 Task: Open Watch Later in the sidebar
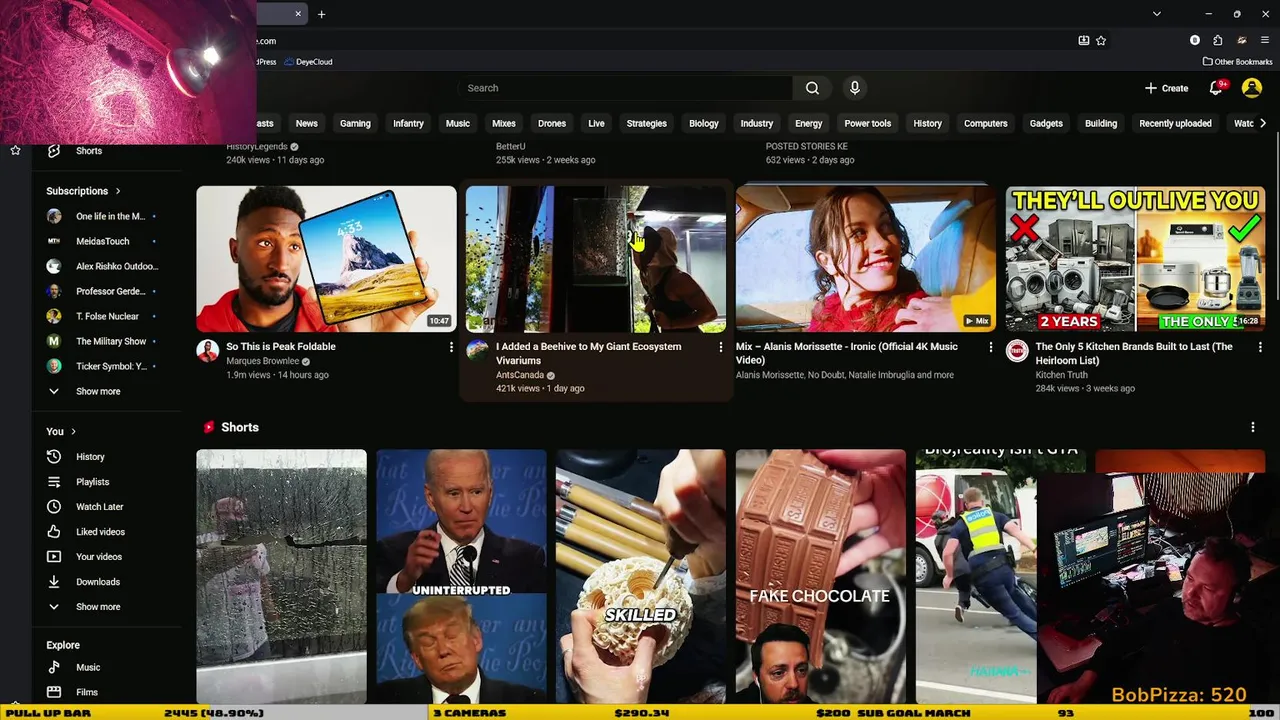[x=99, y=507]
